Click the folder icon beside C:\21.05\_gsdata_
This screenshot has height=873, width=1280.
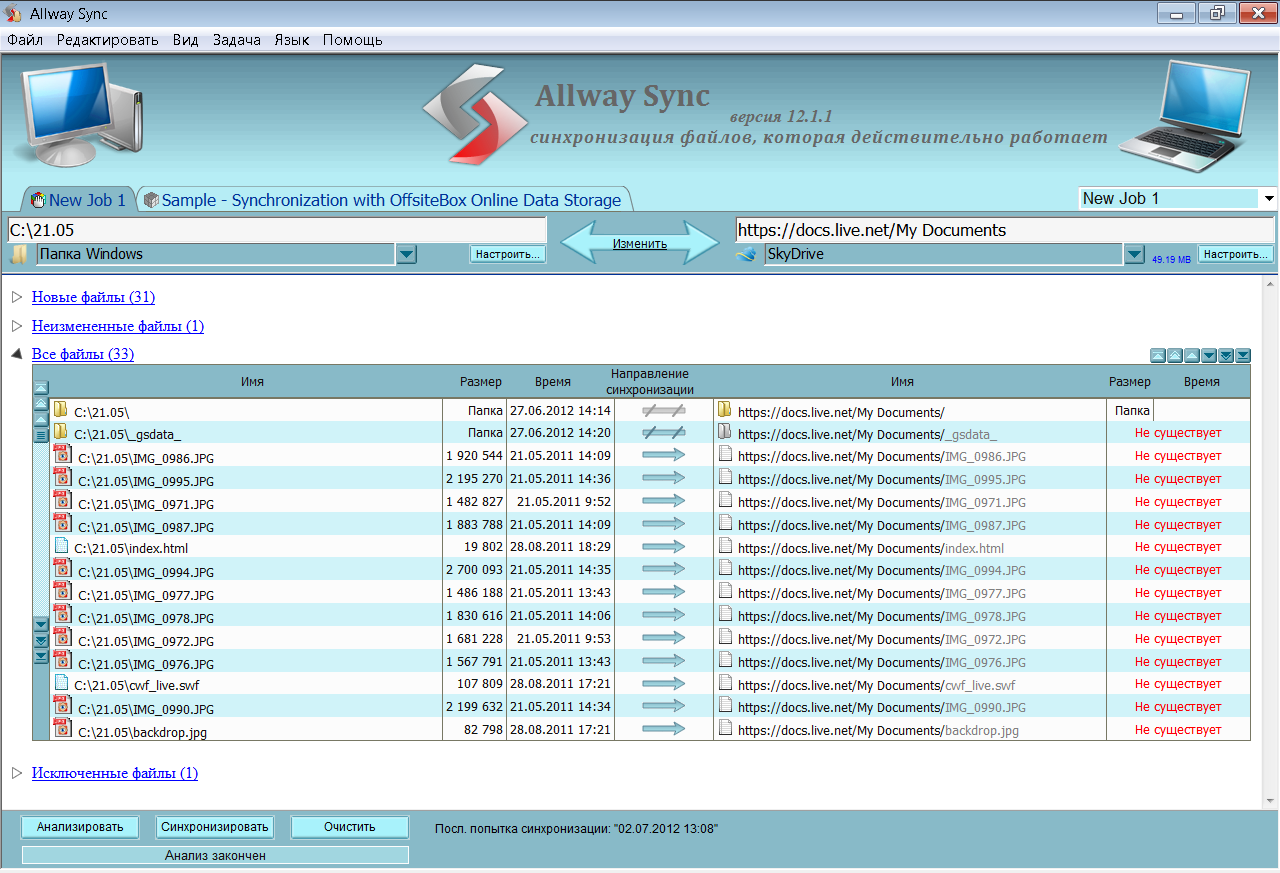click(61, 432)
